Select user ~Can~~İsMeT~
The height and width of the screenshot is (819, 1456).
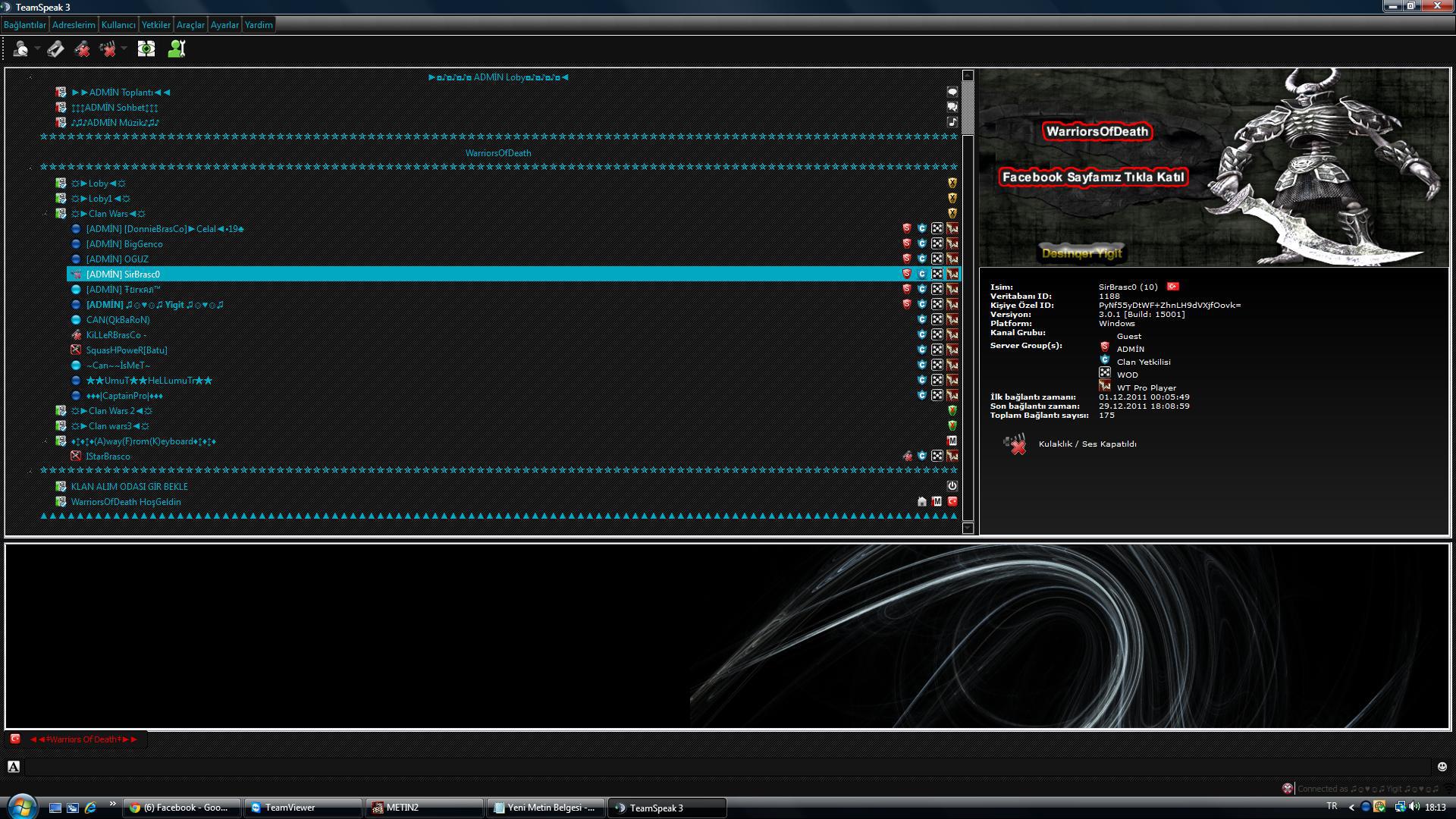[x=118, y=366]
